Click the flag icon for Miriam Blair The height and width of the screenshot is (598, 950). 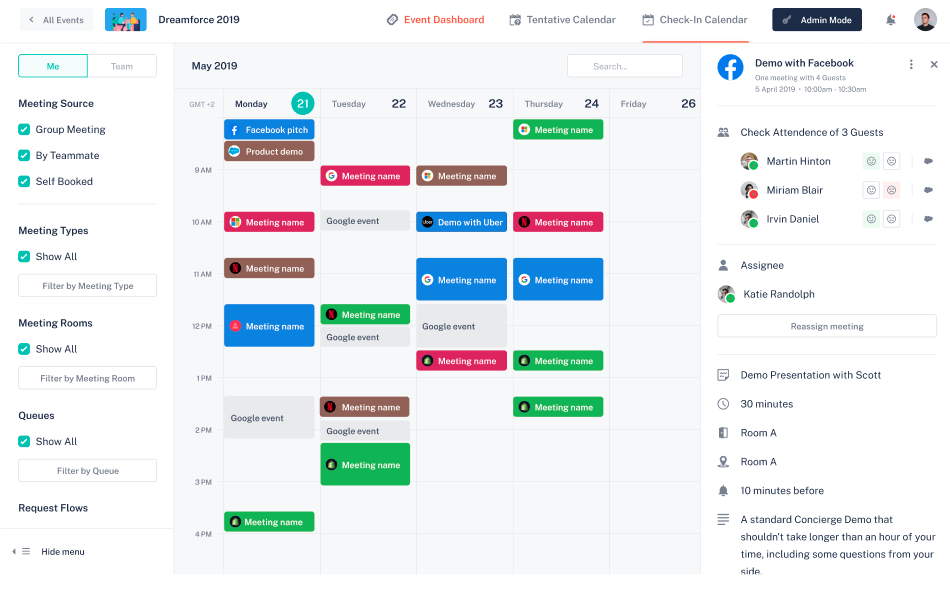928,190
